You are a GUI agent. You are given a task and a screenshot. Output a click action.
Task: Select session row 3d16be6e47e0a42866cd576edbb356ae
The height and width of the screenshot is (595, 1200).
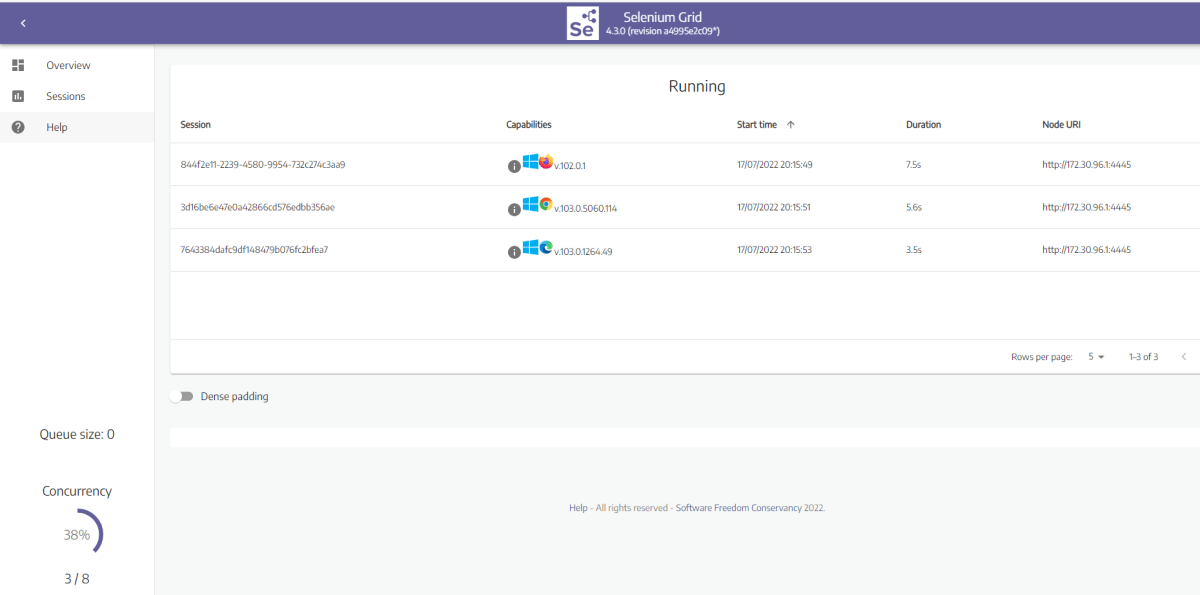coord(258,207)
